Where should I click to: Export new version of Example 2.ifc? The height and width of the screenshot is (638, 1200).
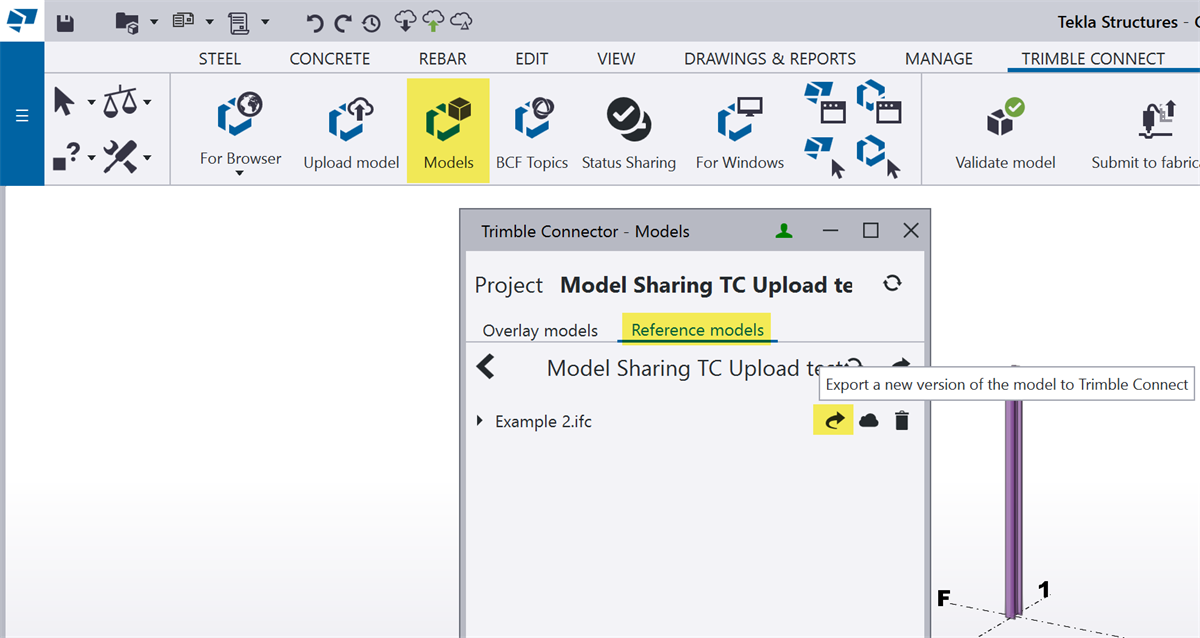[x=834, y=421]
